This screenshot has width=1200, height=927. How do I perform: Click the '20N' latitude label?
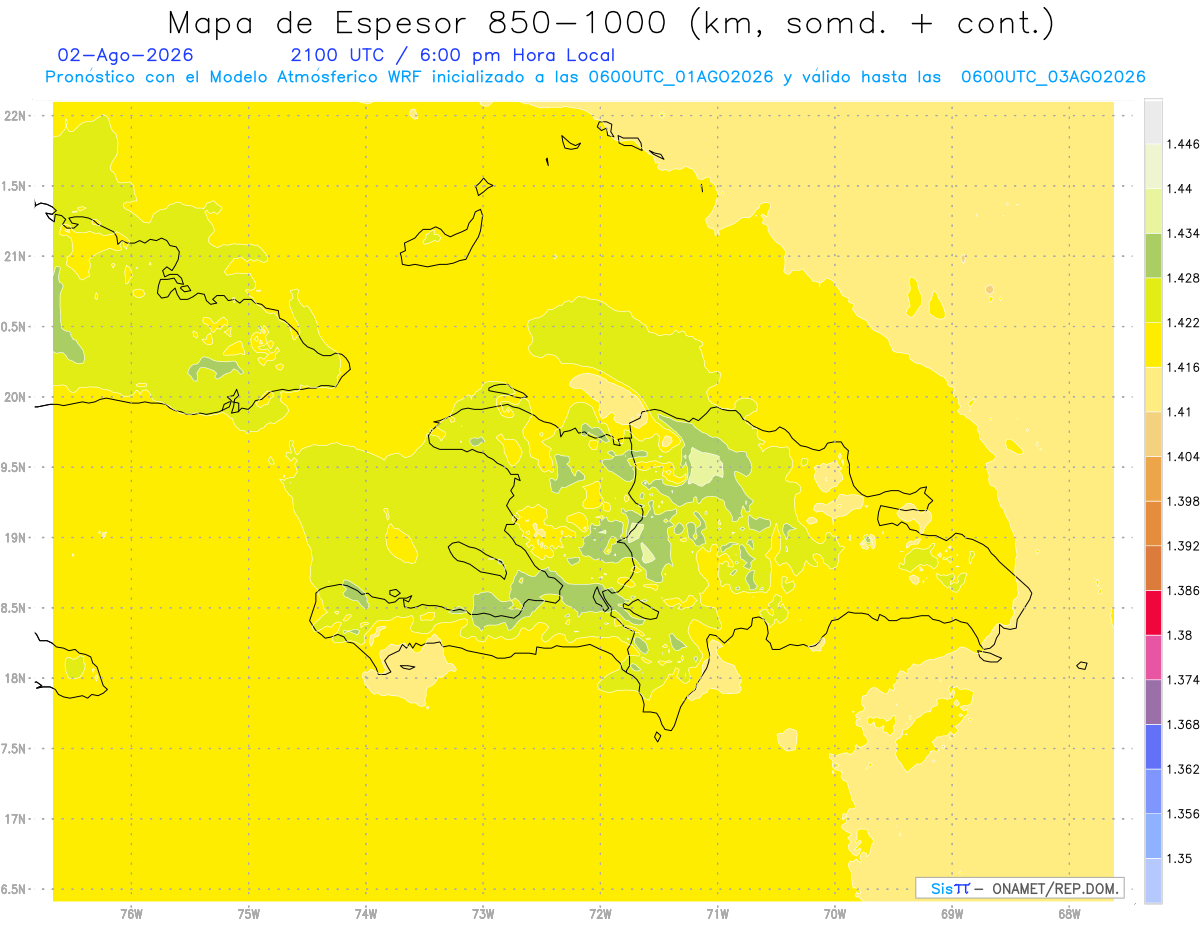(x=15, y=397)
